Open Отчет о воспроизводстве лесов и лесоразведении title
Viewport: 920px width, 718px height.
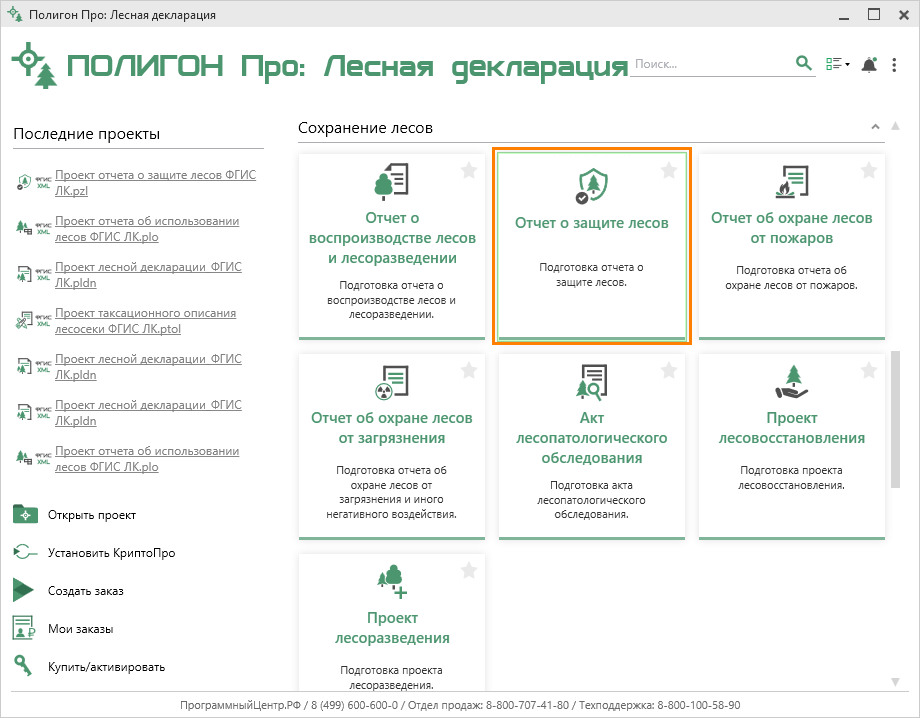[x=392, y=238]
